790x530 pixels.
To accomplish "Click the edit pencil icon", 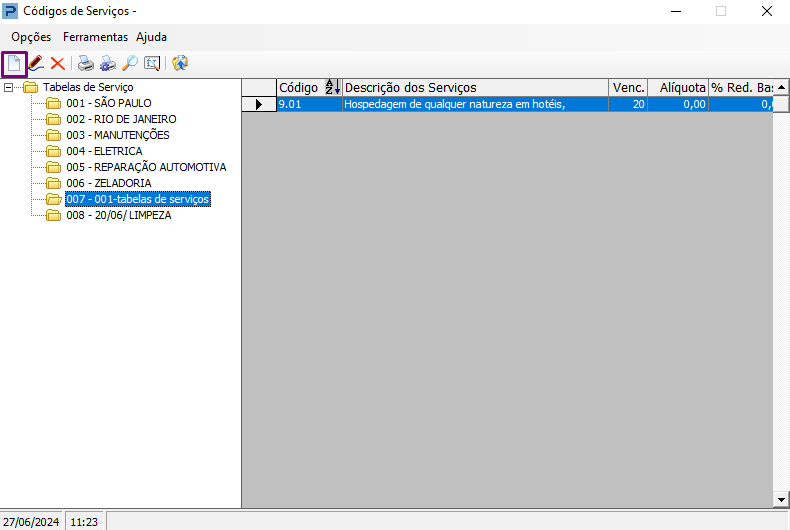I will point(36,63).
